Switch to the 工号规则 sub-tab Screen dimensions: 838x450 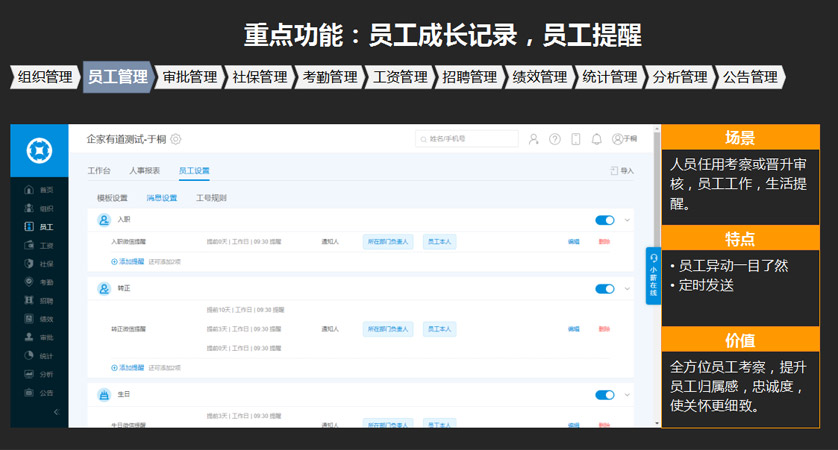(x=211, y=198)
